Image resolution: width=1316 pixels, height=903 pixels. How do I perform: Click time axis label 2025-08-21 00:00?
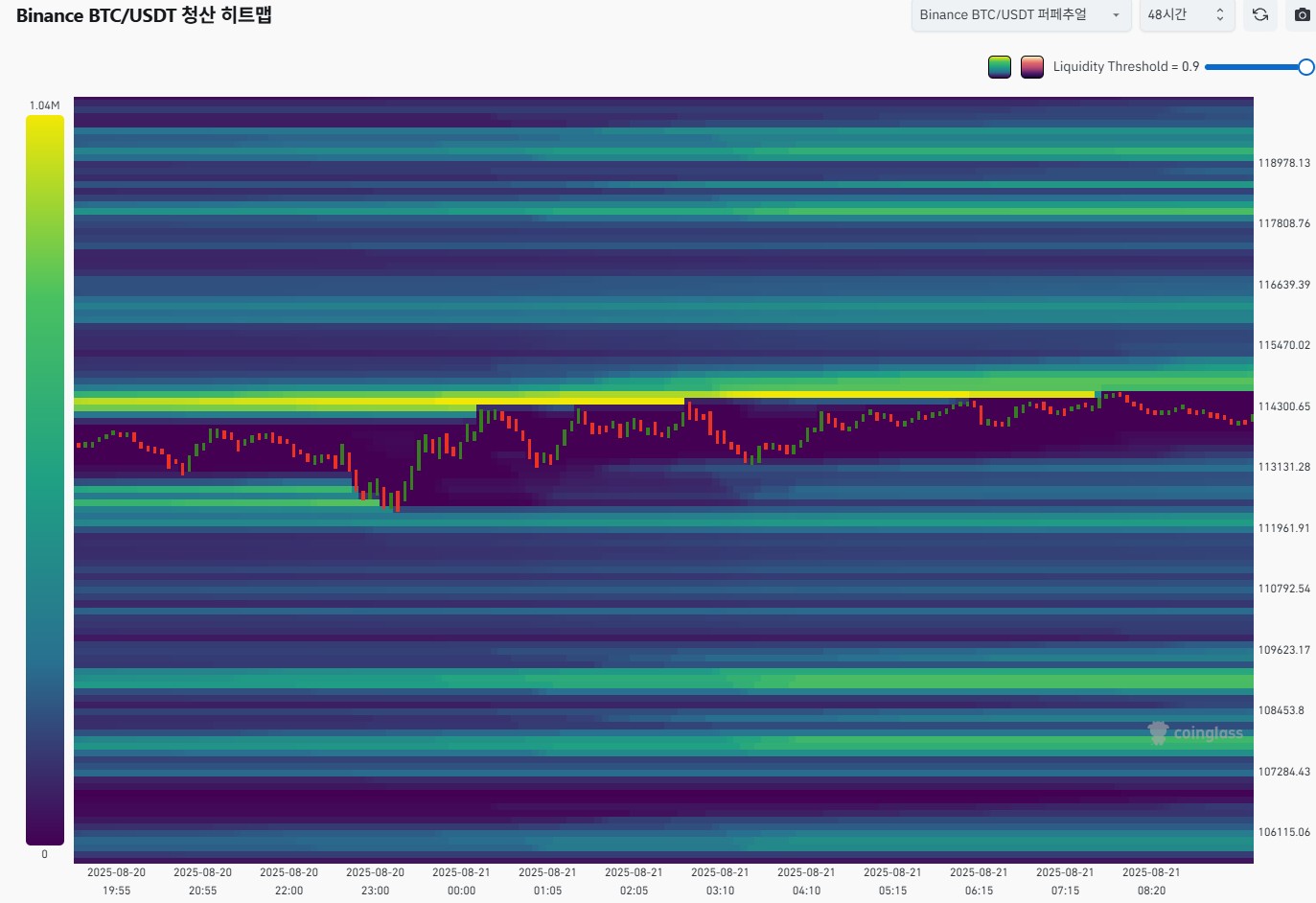[461, 881]
